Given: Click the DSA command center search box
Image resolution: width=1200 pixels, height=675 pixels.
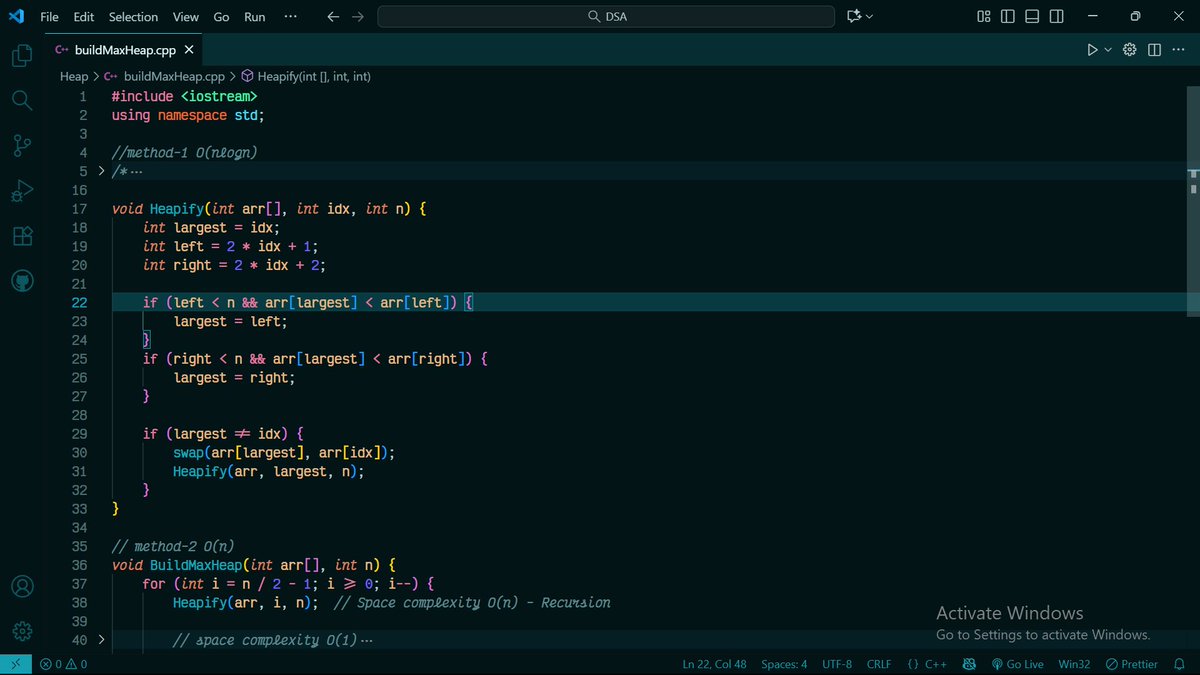Looking at the screenshot, I should pyautogui.click(x=606, y=16).
